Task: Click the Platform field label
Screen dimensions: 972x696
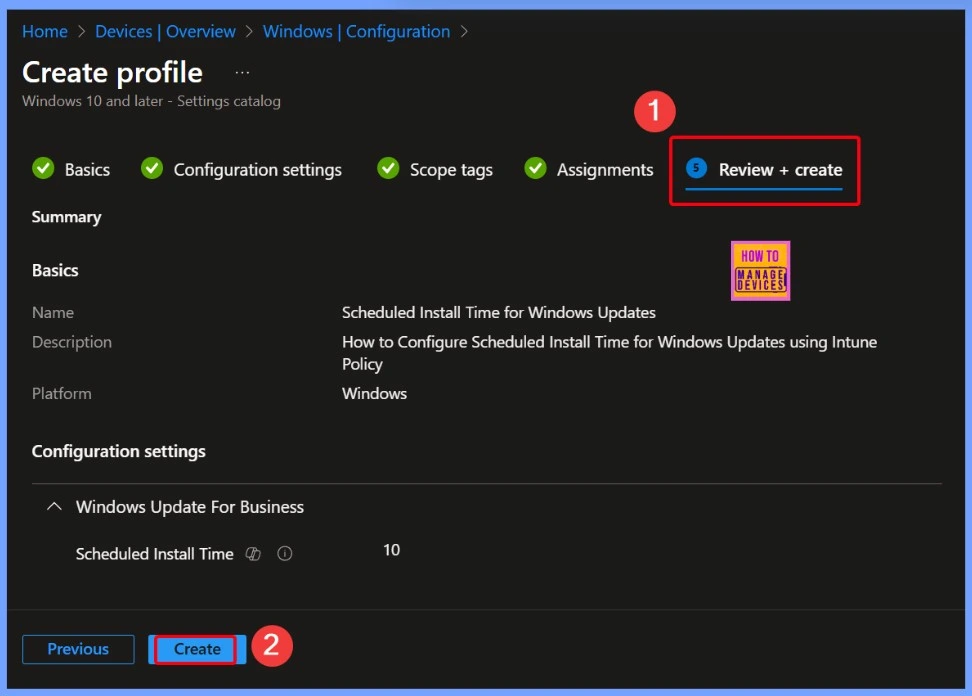Action: pos(61,394)
